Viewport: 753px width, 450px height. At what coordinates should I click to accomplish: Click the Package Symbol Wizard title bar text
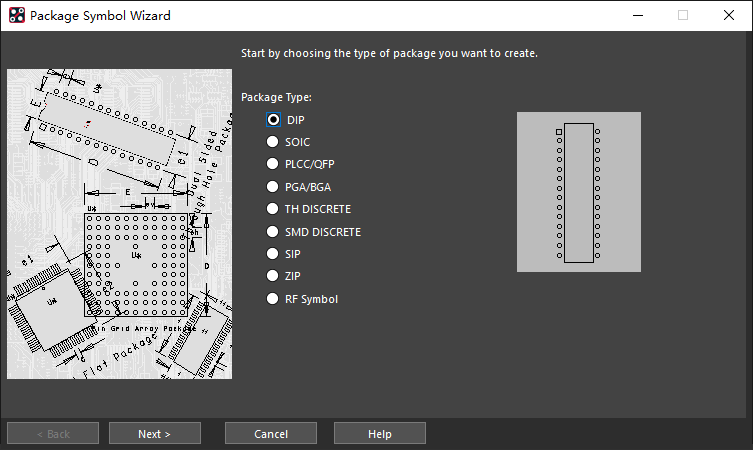pos(100,16)
